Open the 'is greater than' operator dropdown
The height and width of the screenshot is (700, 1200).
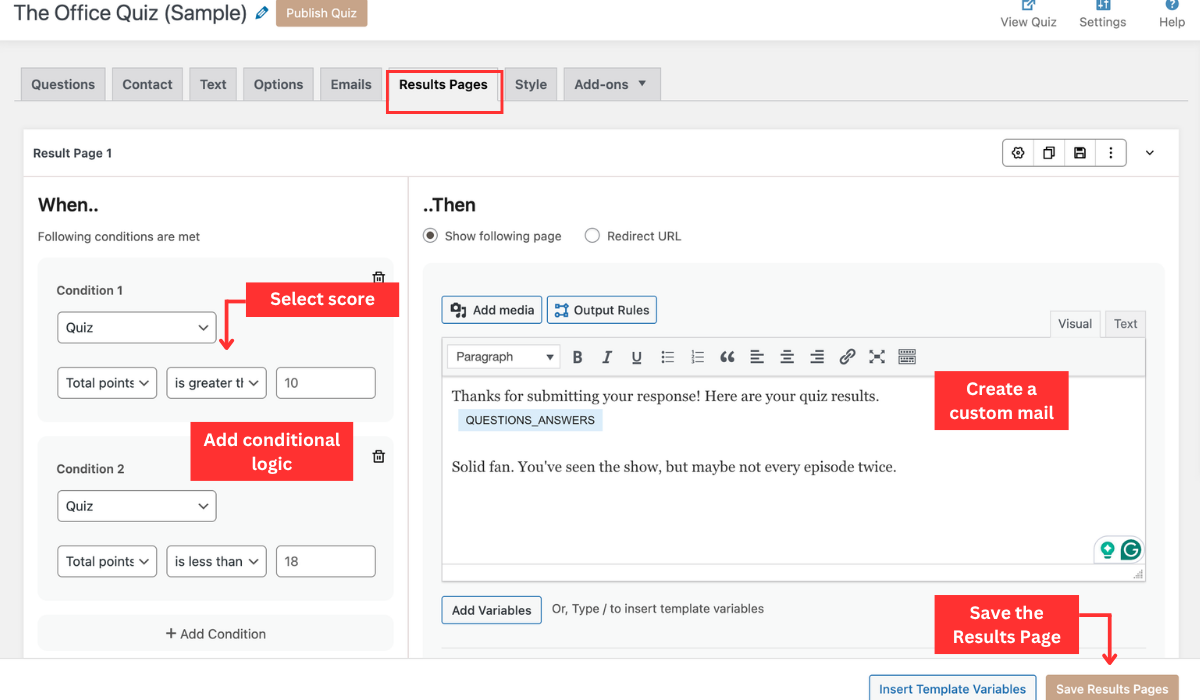coord(216,383)
